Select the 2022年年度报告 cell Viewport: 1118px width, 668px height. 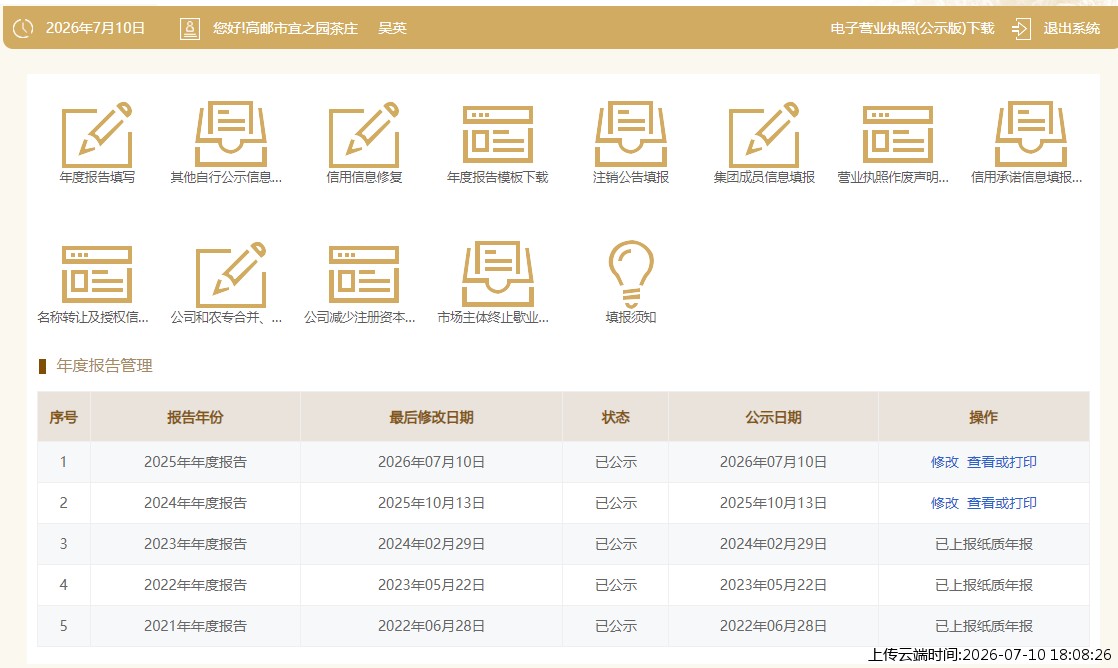pyautogui.click(x=195, y=585)
